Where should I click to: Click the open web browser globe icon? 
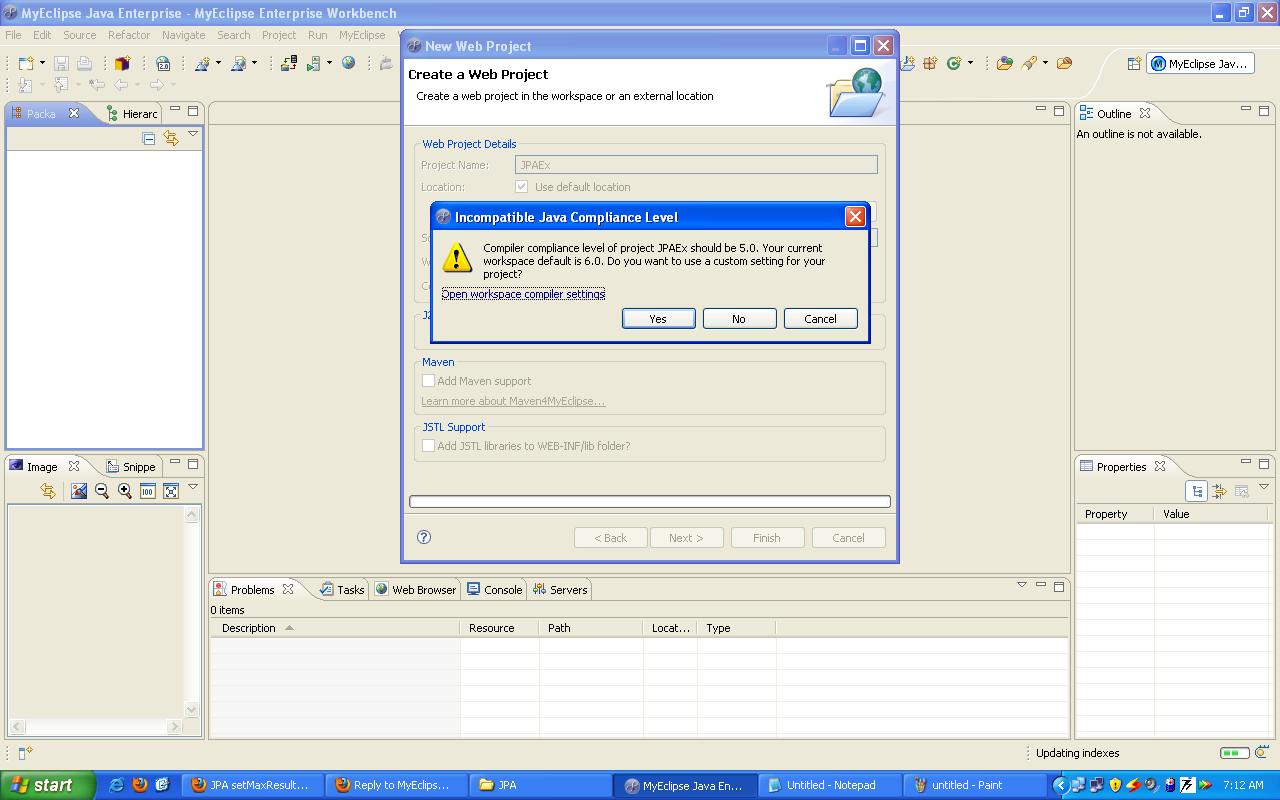(348, 63)
